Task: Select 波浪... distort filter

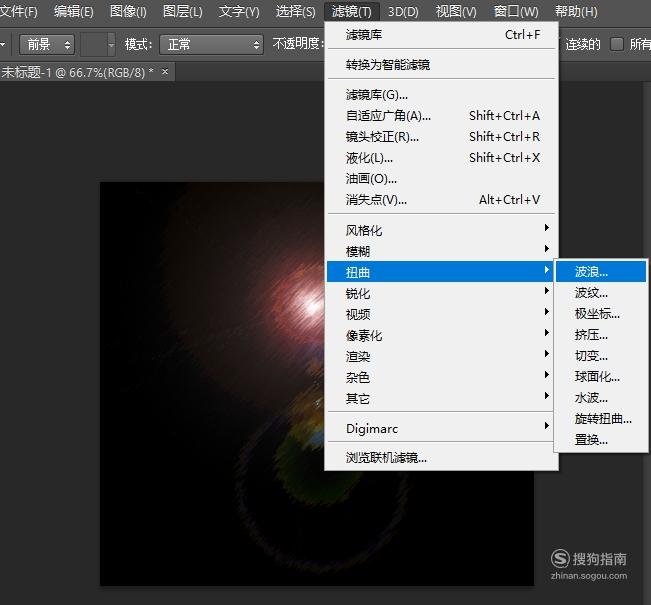Action: click(x=601, y=272)
